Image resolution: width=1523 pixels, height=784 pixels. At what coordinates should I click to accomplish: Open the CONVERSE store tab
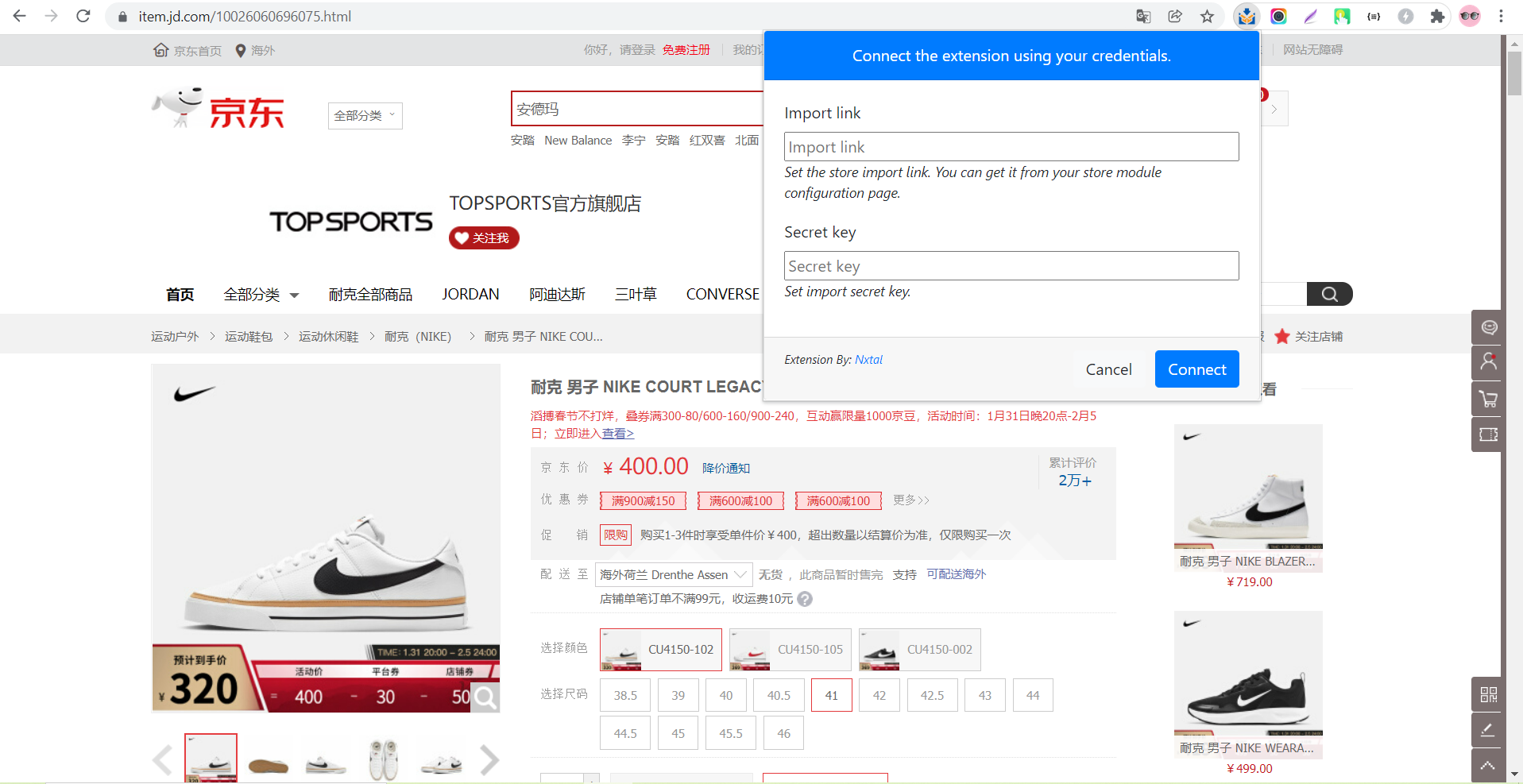coord(722,295)
